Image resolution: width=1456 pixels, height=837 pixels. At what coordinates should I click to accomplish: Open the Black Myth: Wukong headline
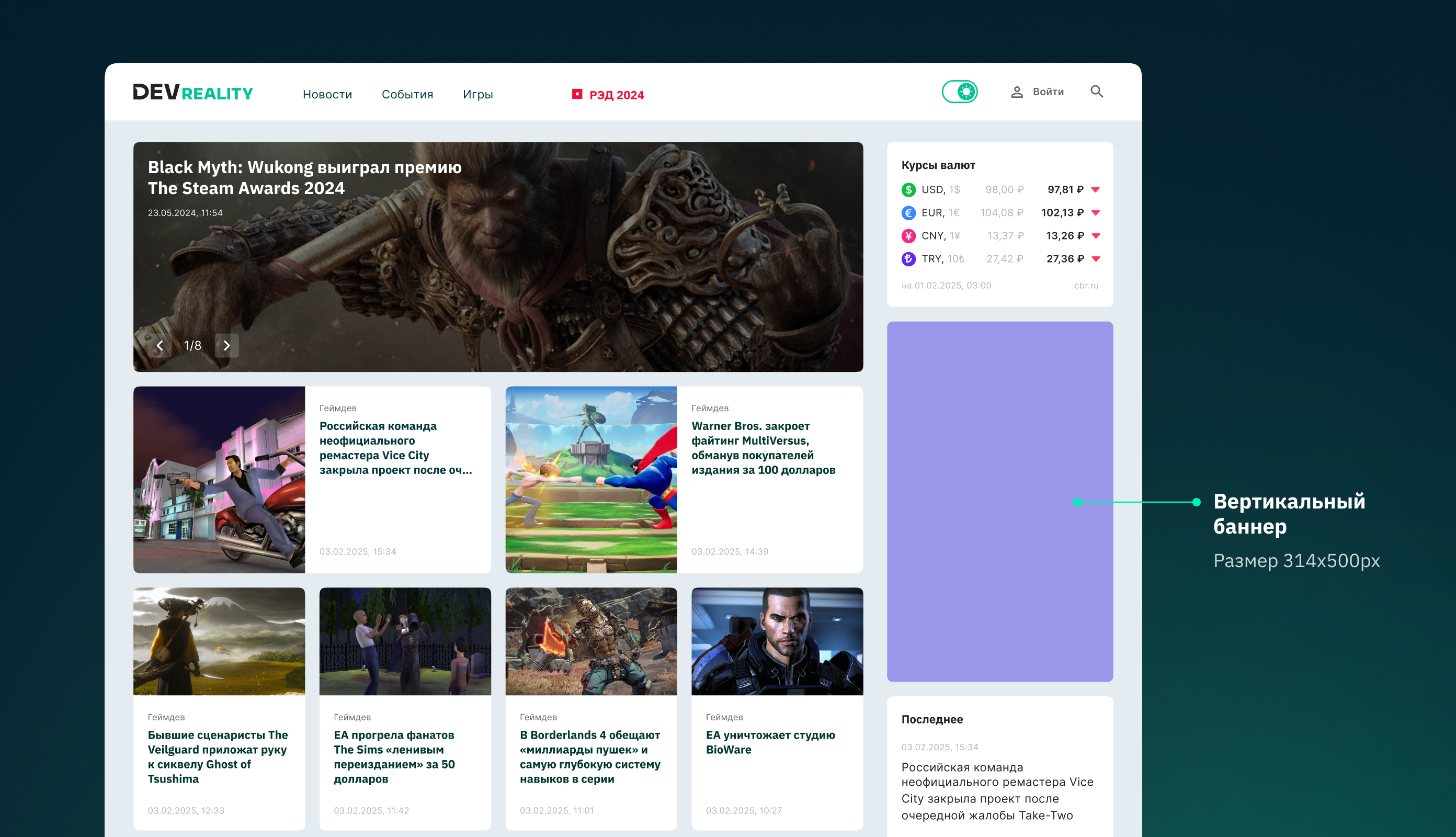pyautogui.click(x=304, y=178)
